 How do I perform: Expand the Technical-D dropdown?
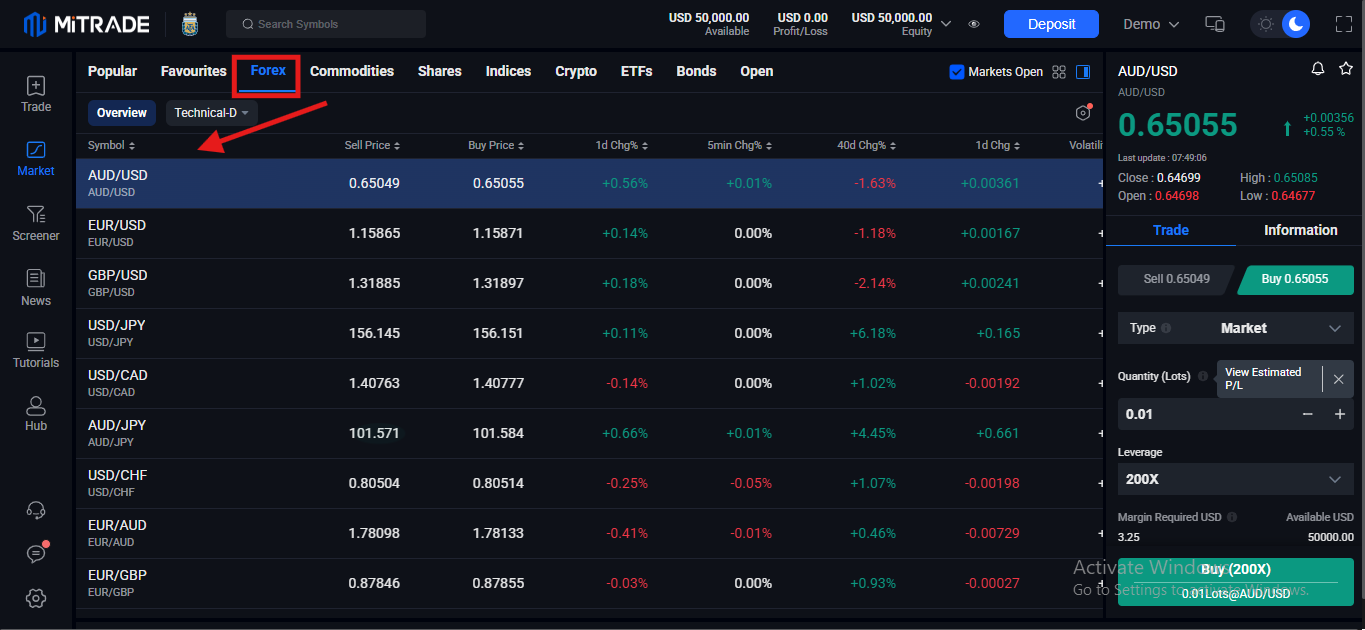[211, 113]
